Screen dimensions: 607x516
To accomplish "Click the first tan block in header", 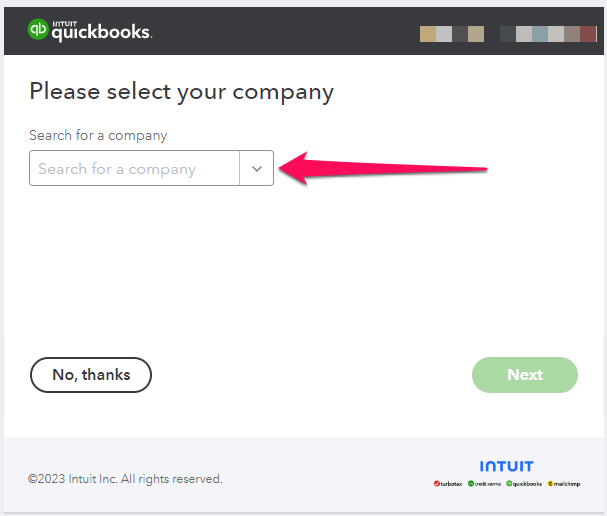I will coord(428,34).
